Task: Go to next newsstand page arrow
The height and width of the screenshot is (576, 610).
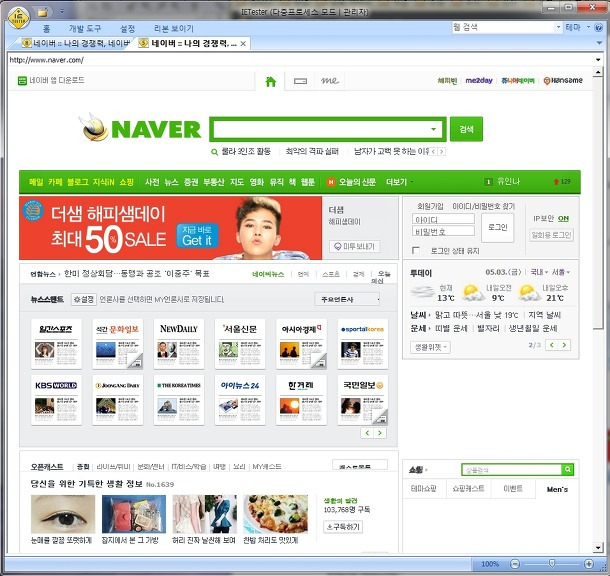Action: coord(380,433)
